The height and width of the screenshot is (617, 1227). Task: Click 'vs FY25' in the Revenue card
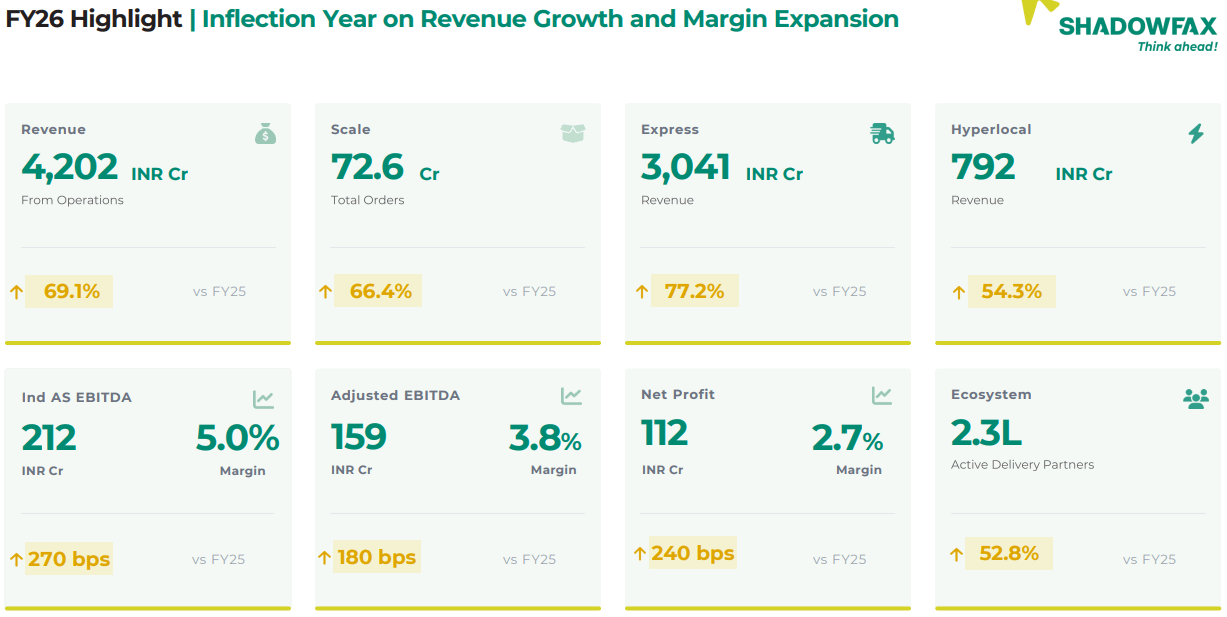(x=219, y=292)
